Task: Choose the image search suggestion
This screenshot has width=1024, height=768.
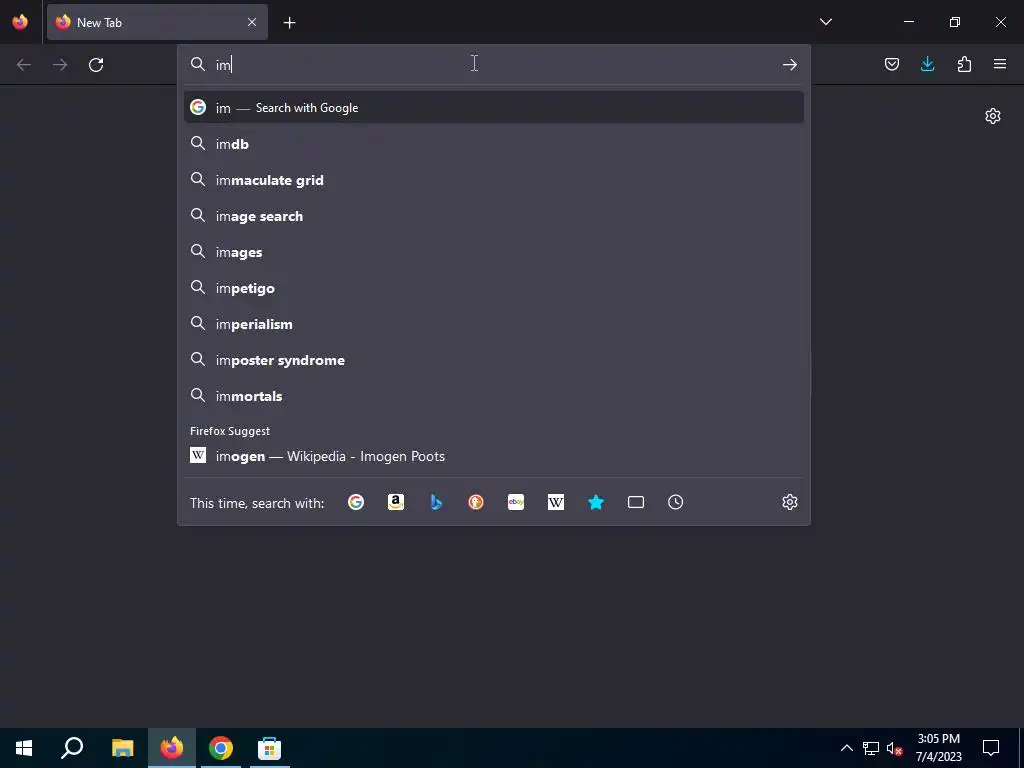Action: click(494, 216)
